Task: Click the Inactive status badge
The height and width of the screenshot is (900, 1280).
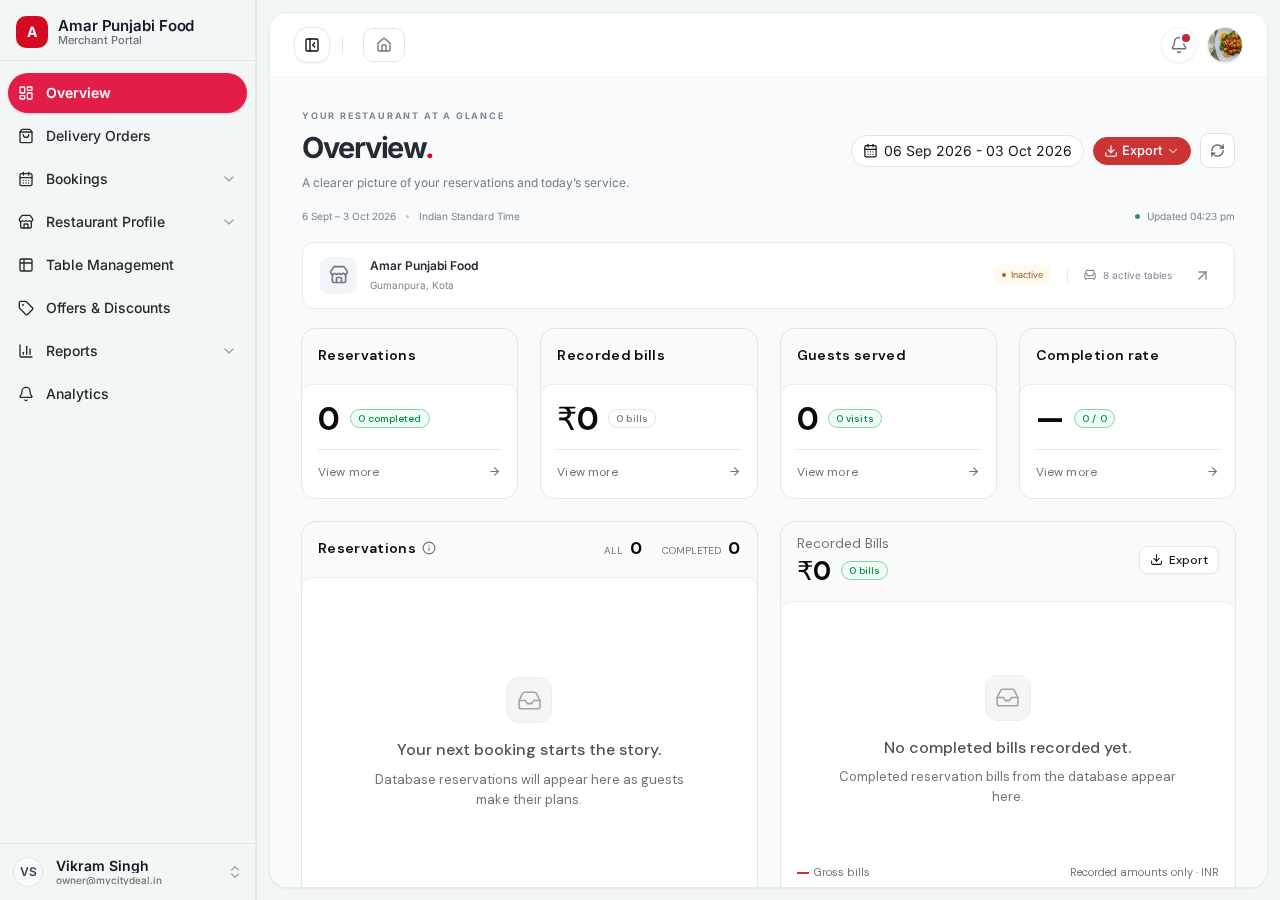Action: click(x=1022, y=275)
